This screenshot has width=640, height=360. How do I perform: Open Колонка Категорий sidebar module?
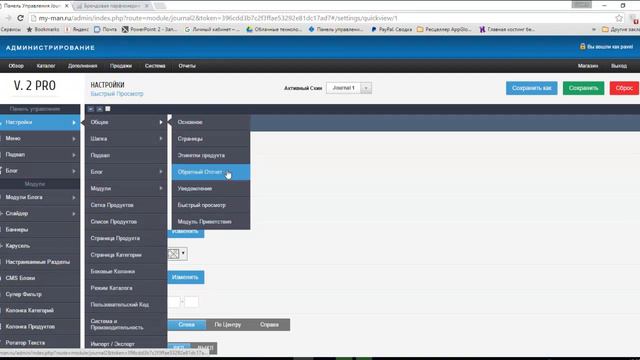click(40, 310)
